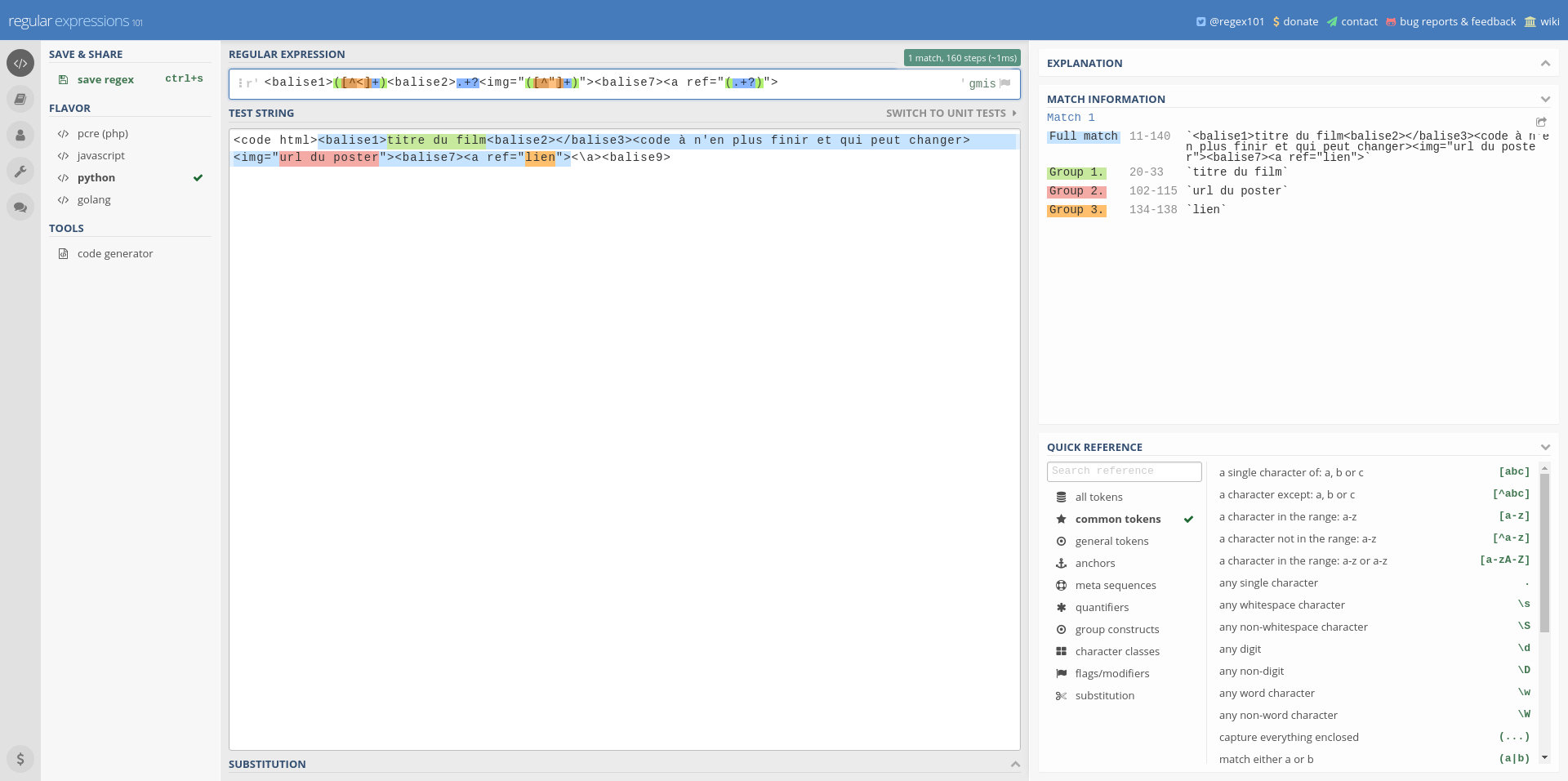1568x781 pixels.
Task: Click the match steps status badge
Action: pos(962,58)
